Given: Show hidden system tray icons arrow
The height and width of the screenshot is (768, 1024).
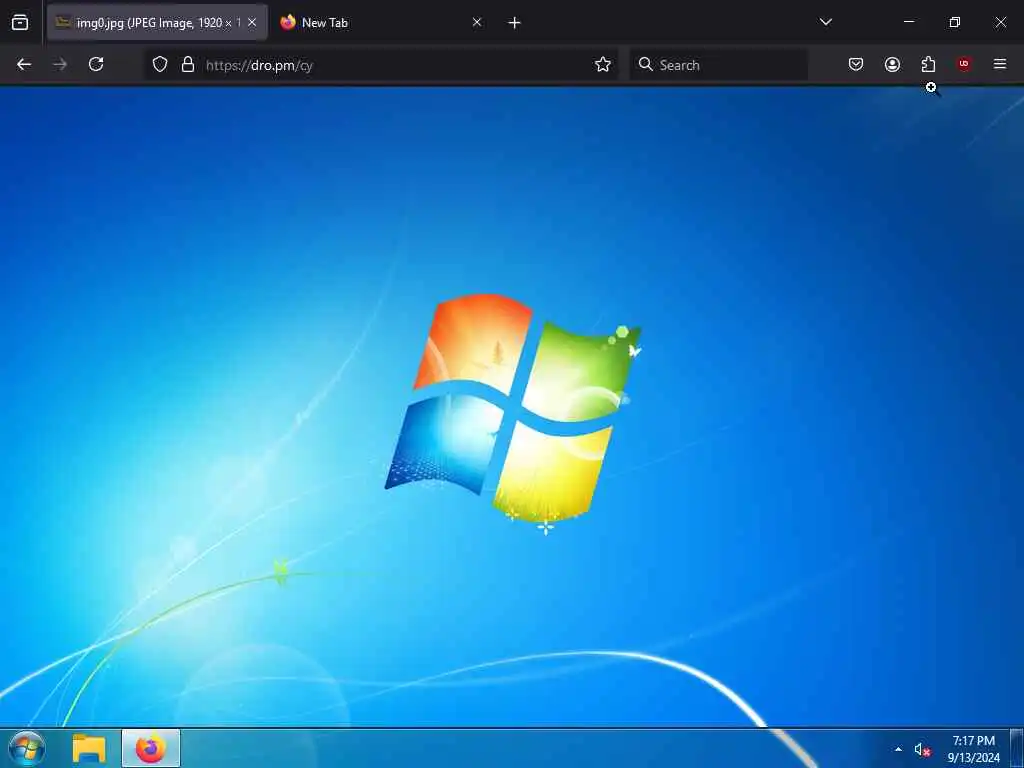Looking at the screenshot, I should (899, 749).
